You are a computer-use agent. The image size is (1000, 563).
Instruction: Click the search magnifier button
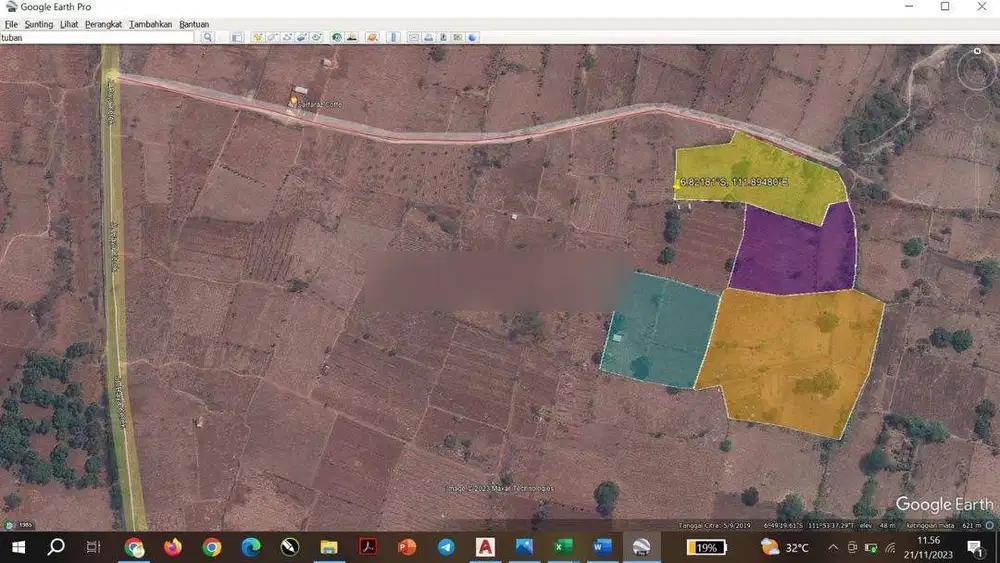[x=208, y=37]
